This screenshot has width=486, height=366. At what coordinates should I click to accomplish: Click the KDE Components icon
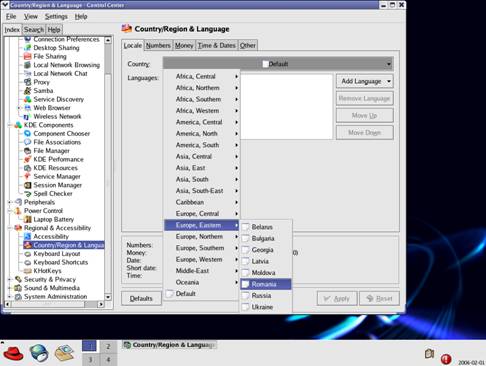click(x=18, y=125)
